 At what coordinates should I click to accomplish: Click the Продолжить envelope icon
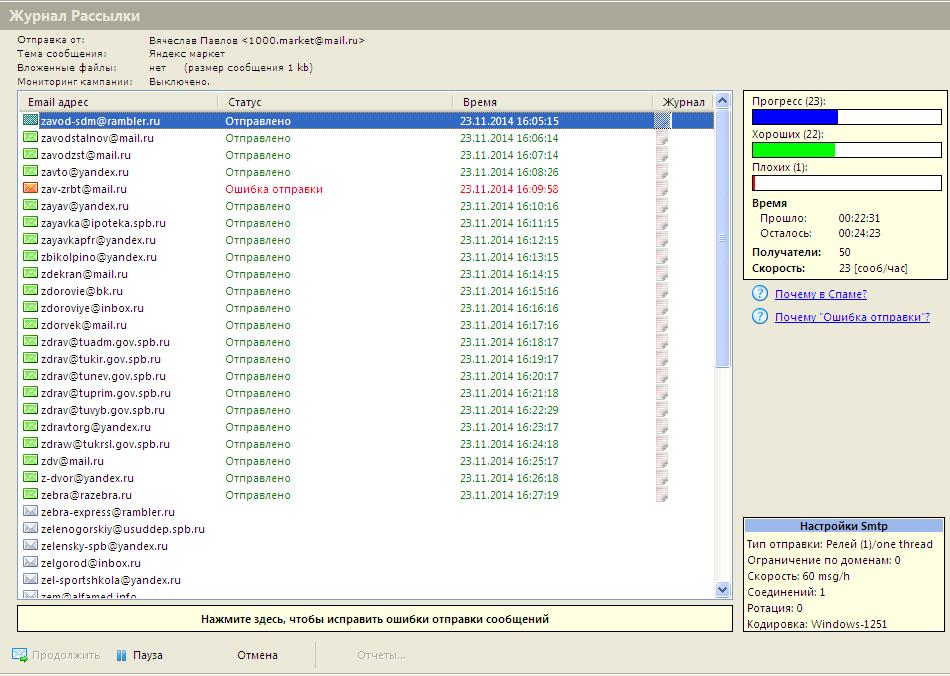point(19,655)
